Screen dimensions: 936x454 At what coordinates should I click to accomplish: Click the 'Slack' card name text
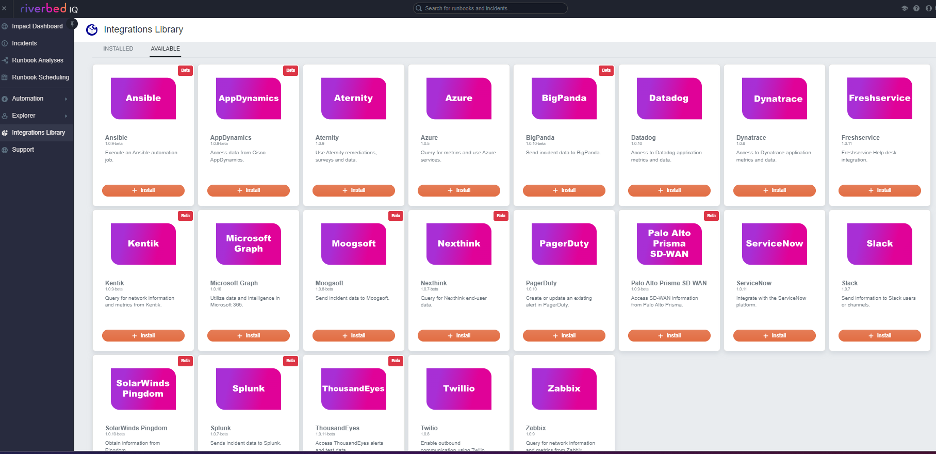point(849,283)
